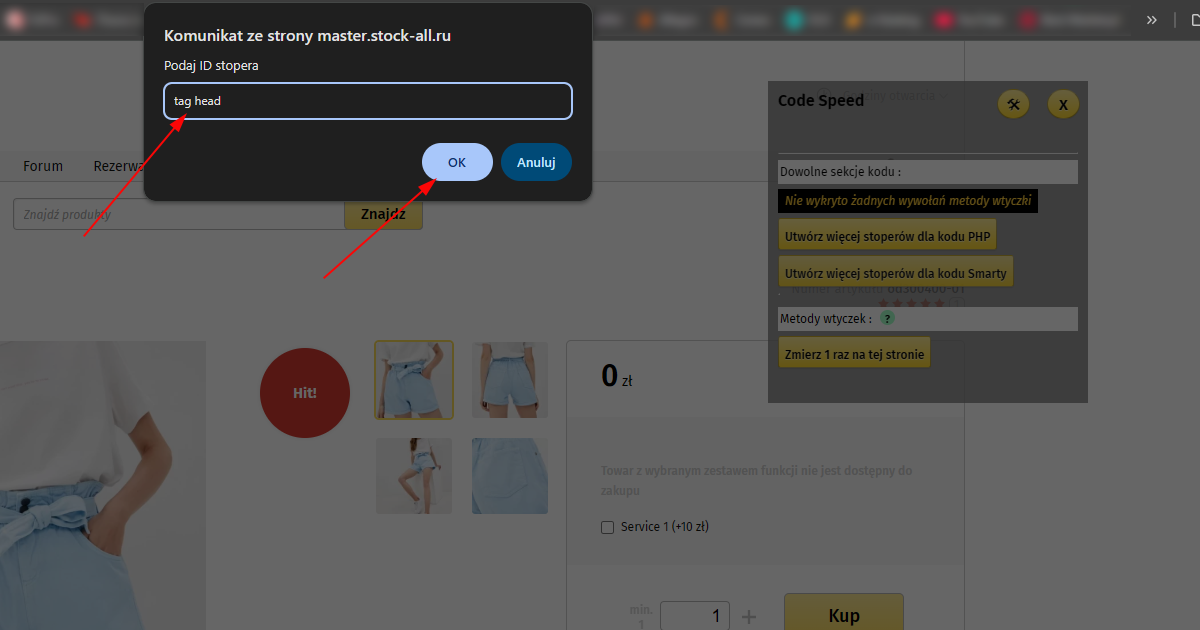The height and width of the screenshot is (630, 1200).
Task: Click the 'Dowolne sekcje kodu :' label
Action: (x=841, y=172)
